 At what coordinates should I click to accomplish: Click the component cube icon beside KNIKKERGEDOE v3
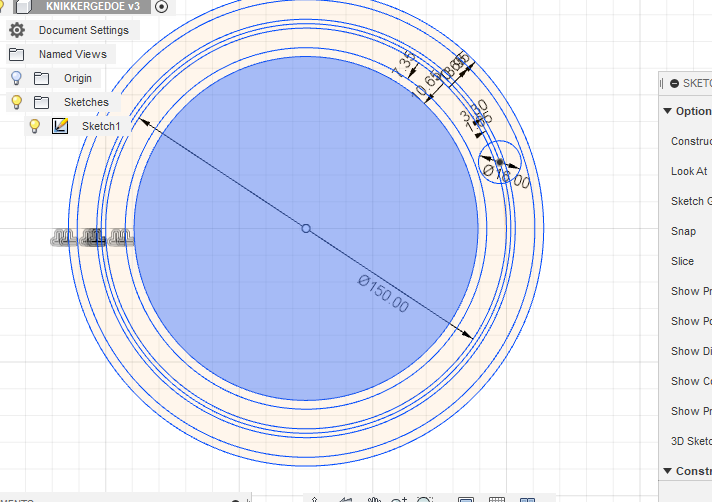pos(23,6)
